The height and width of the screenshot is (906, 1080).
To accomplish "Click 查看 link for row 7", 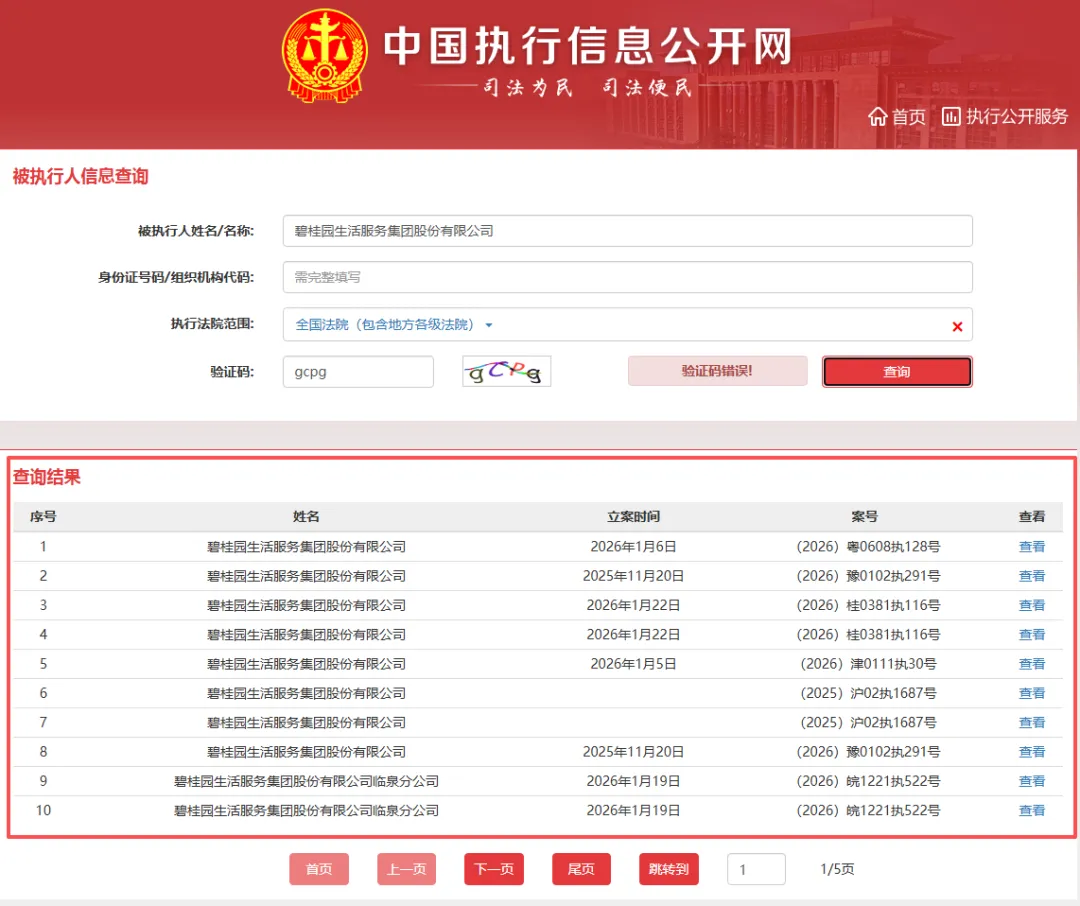I will pos(1032,722).
